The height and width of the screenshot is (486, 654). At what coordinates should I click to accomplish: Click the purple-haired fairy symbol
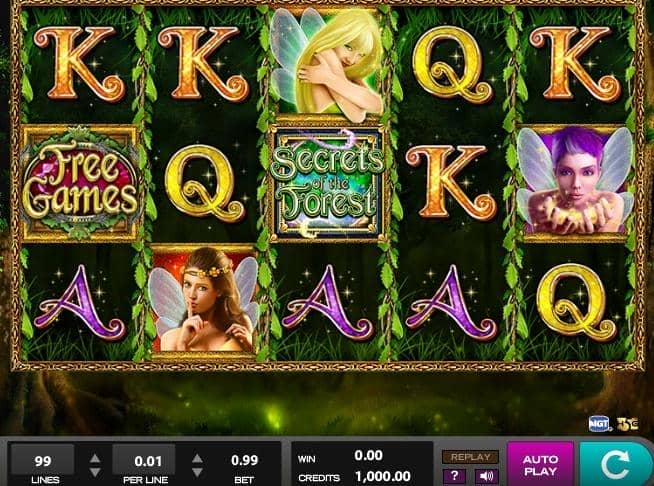coord(576,183)
